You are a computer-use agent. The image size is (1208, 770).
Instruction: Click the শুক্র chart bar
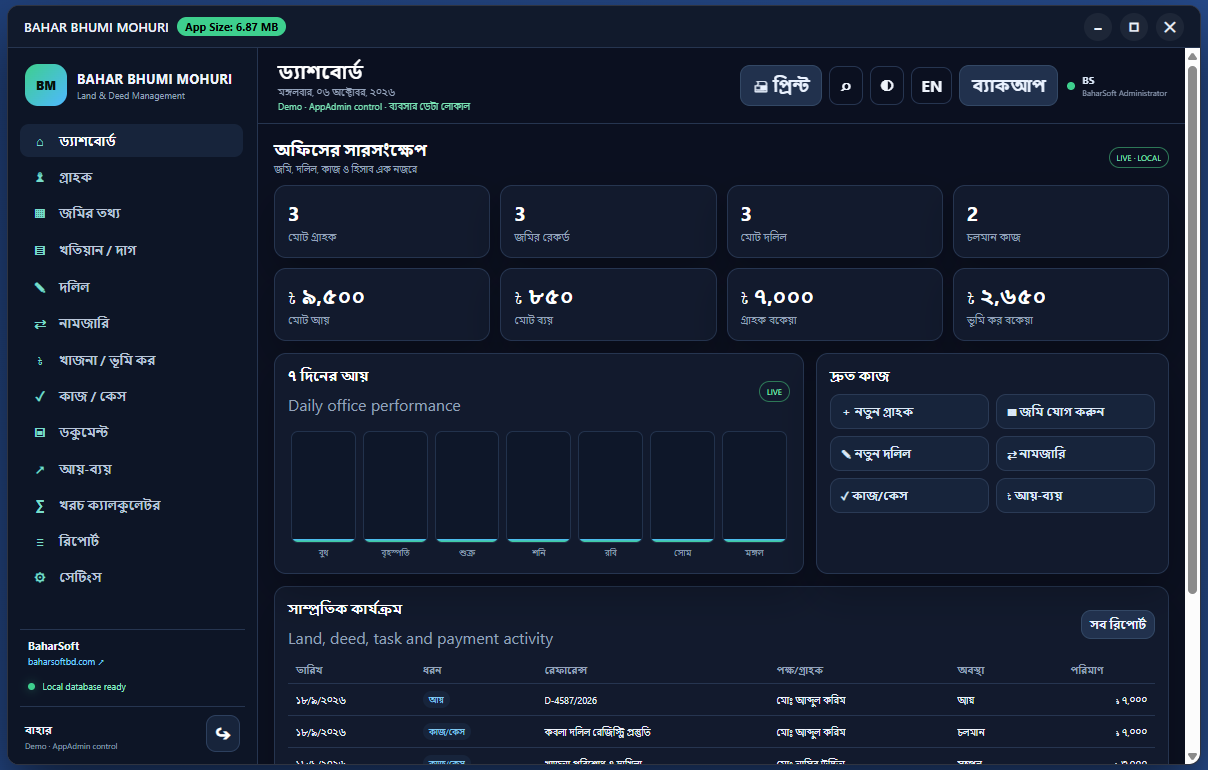click(x=467, y=486)
